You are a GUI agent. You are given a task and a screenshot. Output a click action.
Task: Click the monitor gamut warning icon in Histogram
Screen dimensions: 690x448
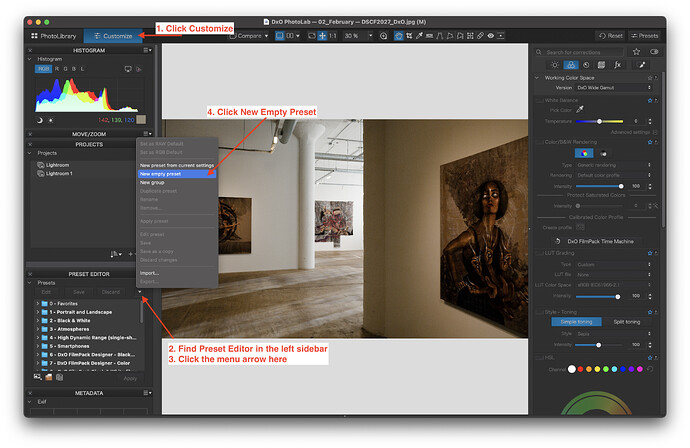coord(128,69)
